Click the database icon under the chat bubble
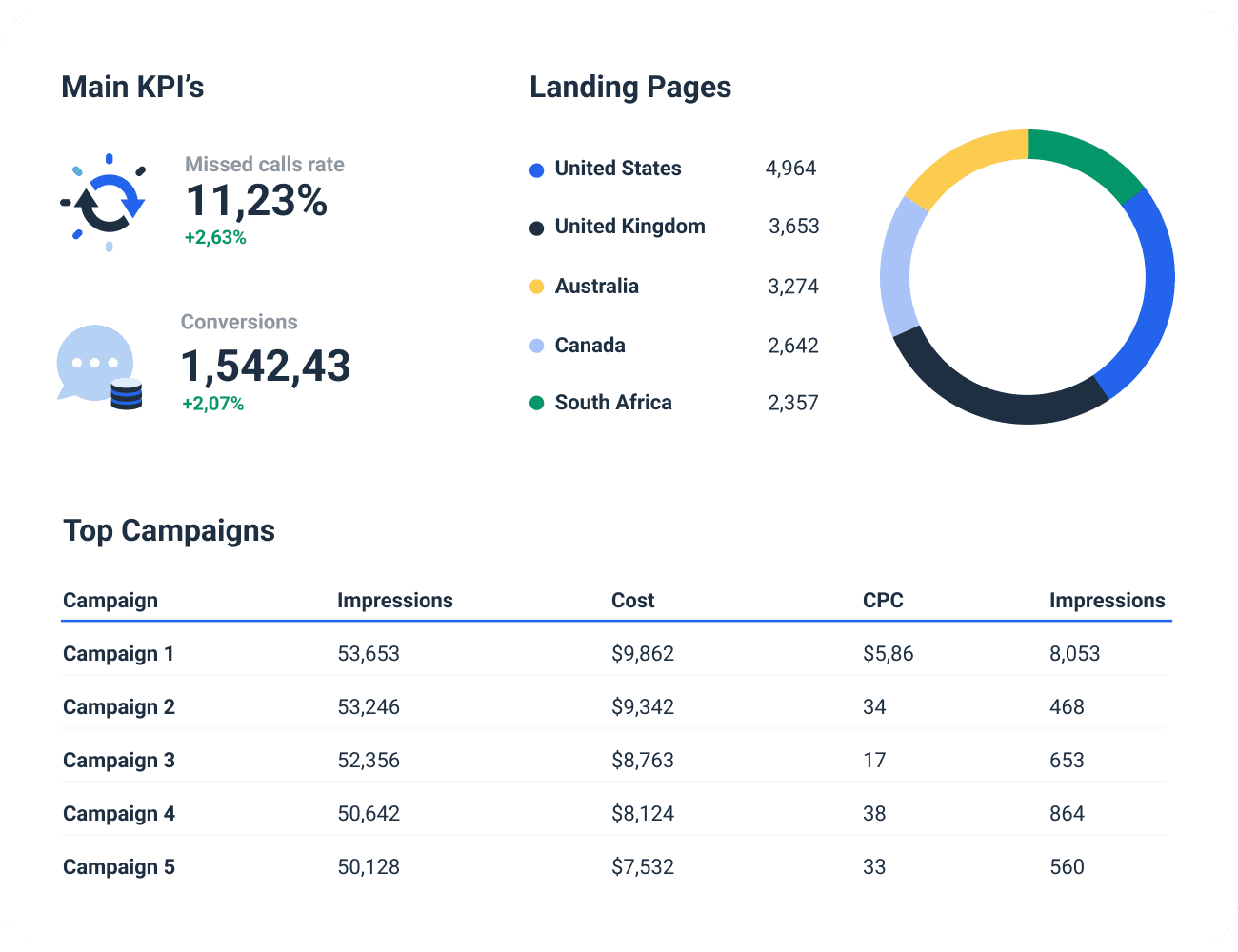The width and height of the screenshot is (1238, 952). 127,395
